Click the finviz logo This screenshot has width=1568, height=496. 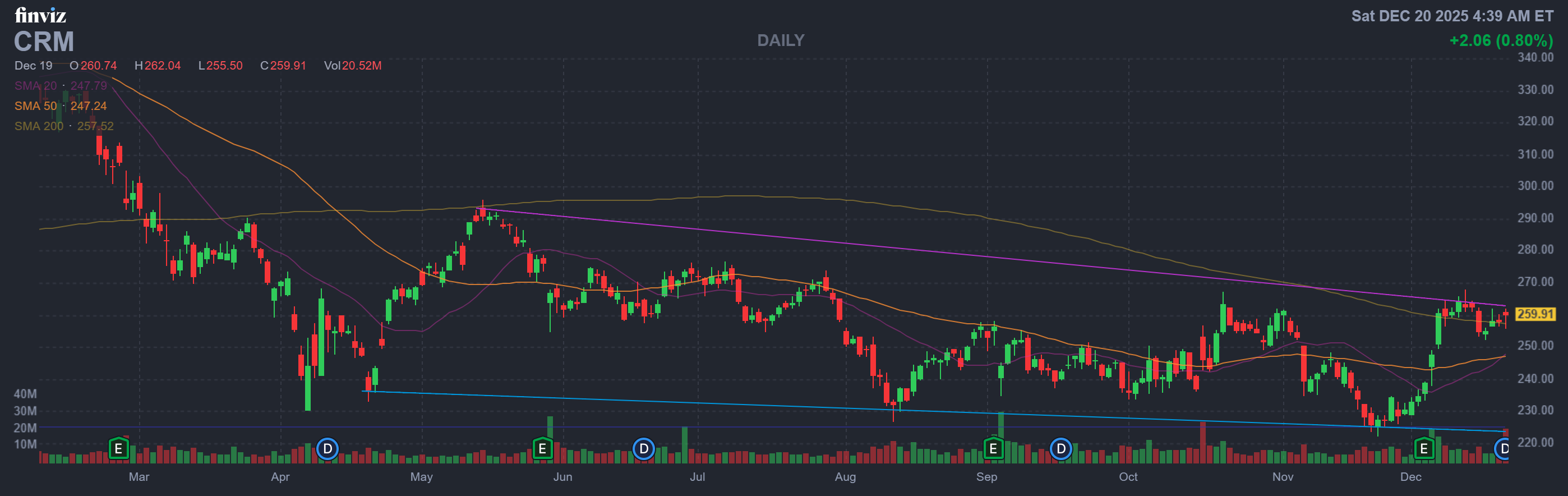(40, 15)
